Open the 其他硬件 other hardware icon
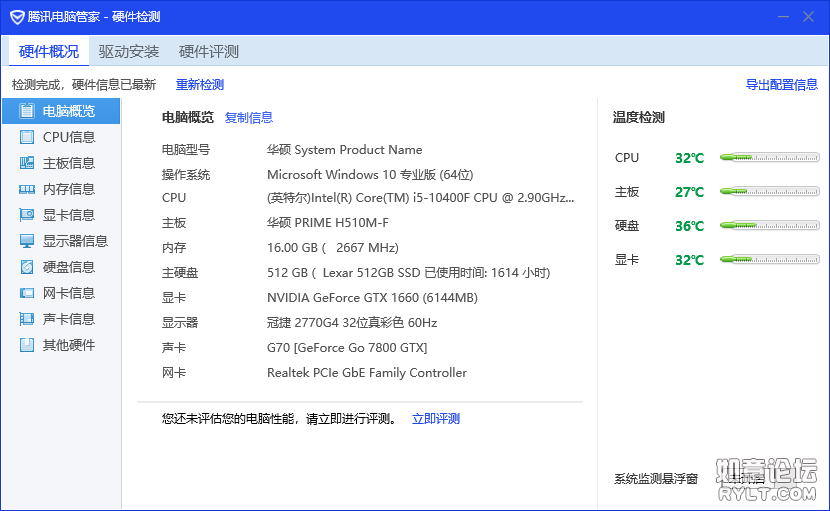Screen dimensions: 830x511 click(26, 345)
